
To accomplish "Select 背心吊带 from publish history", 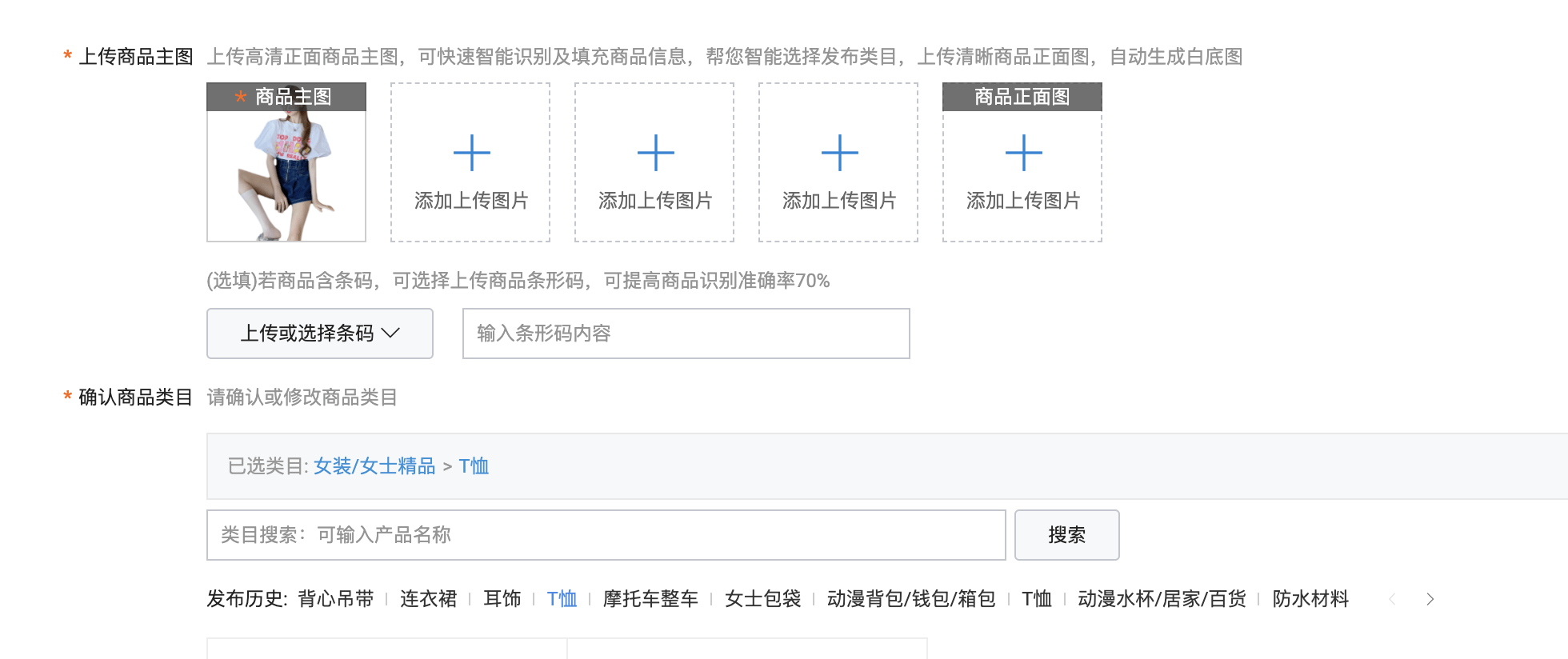I will coord(336,599).
